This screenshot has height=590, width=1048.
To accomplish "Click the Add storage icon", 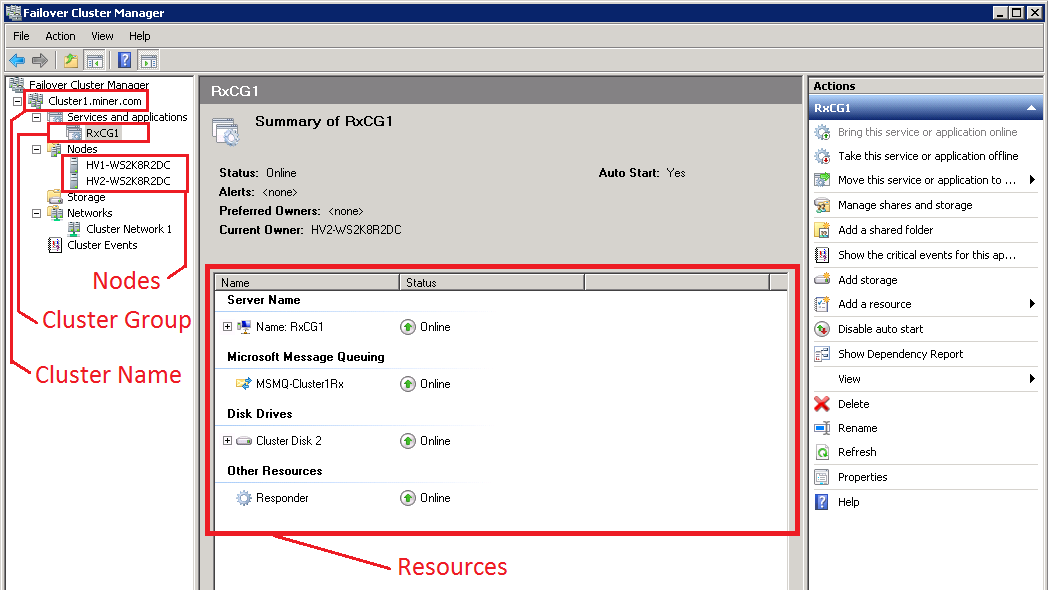I will click(x=822, y=280).
